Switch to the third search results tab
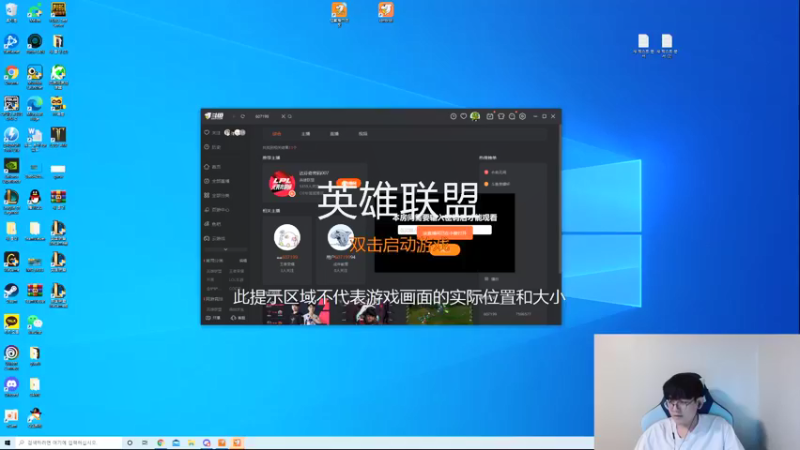 pos(334,134)
